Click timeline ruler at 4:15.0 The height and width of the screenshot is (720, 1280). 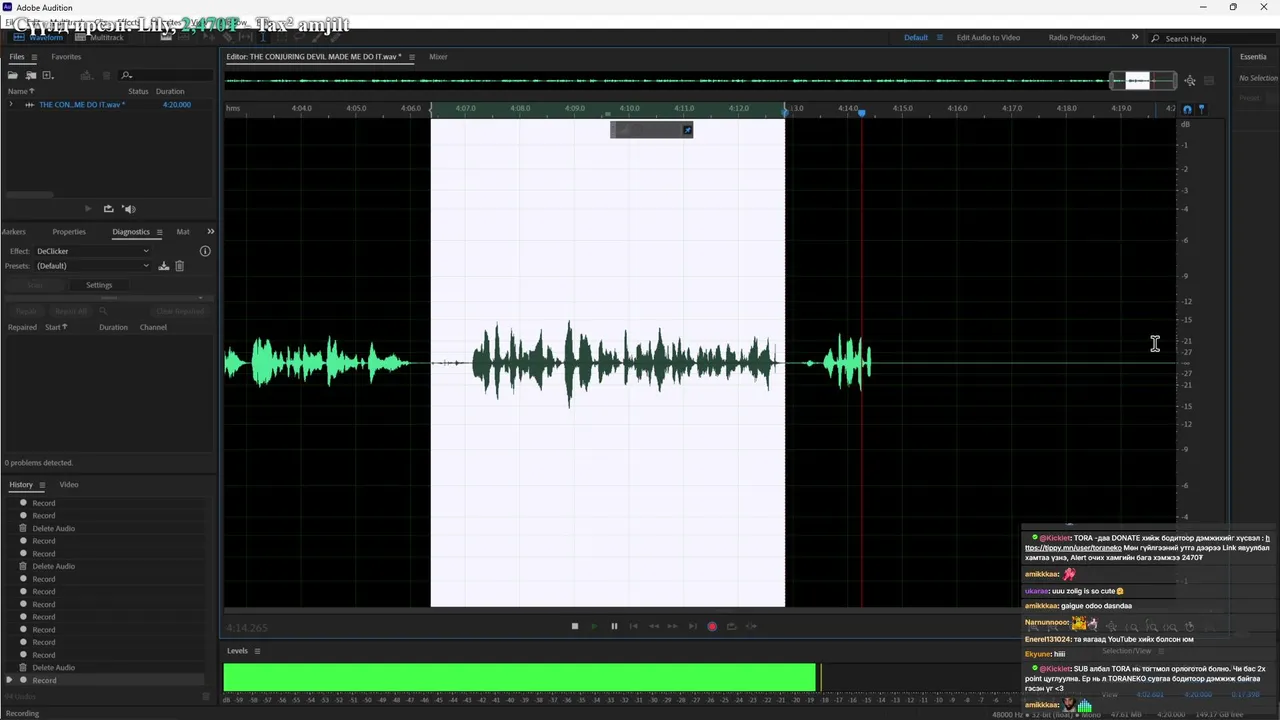coord(902,108)
